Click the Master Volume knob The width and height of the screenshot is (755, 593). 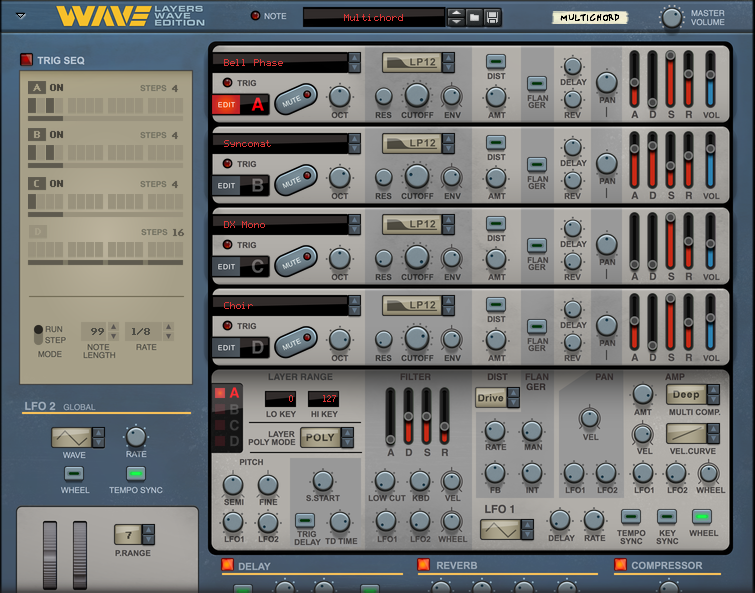pyautogui.click(x=672, y=17)
